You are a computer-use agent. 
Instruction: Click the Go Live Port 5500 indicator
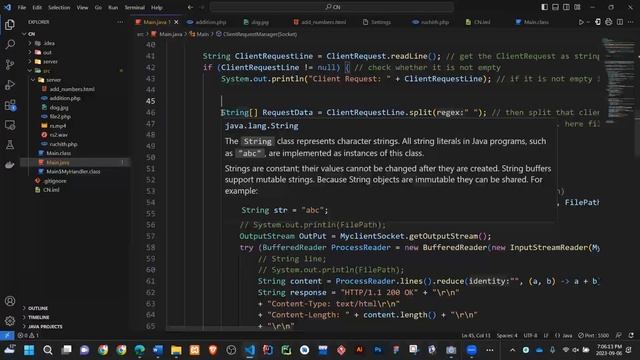point(593,336)
